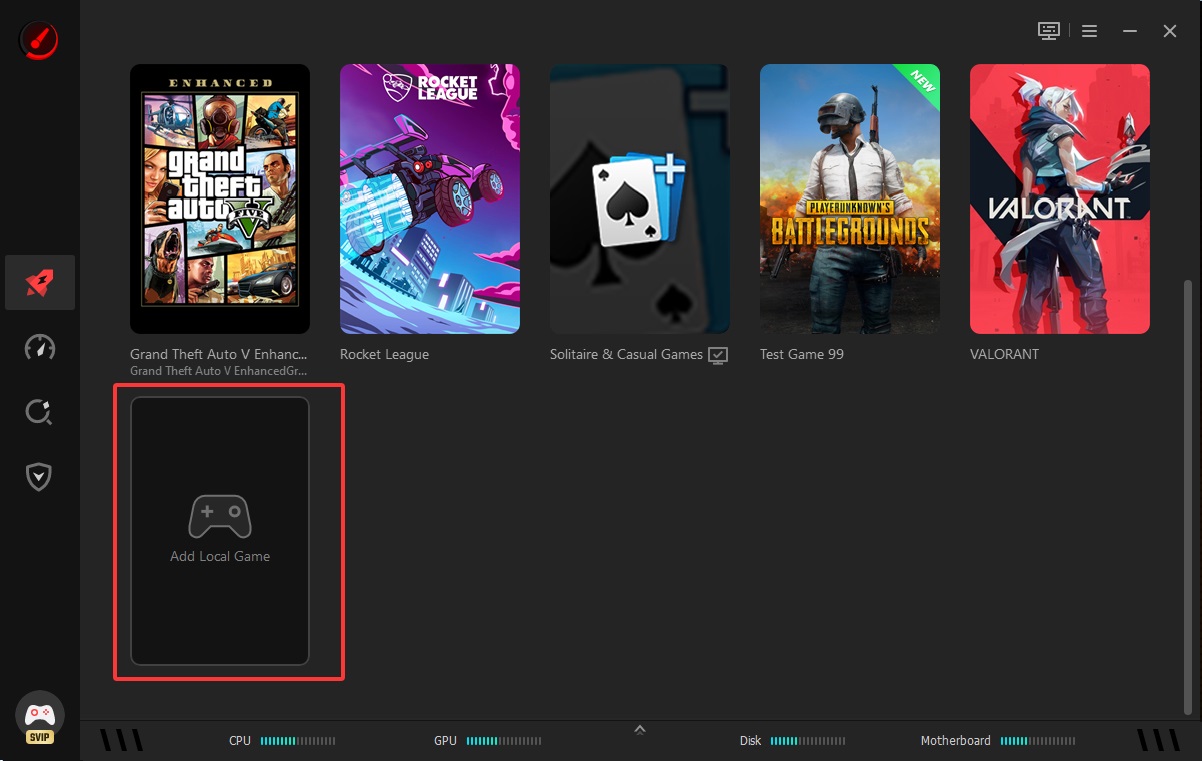Open the rocket boost sidebar tab
Viewport: 1202px width, 761px height.
(39, 282)
